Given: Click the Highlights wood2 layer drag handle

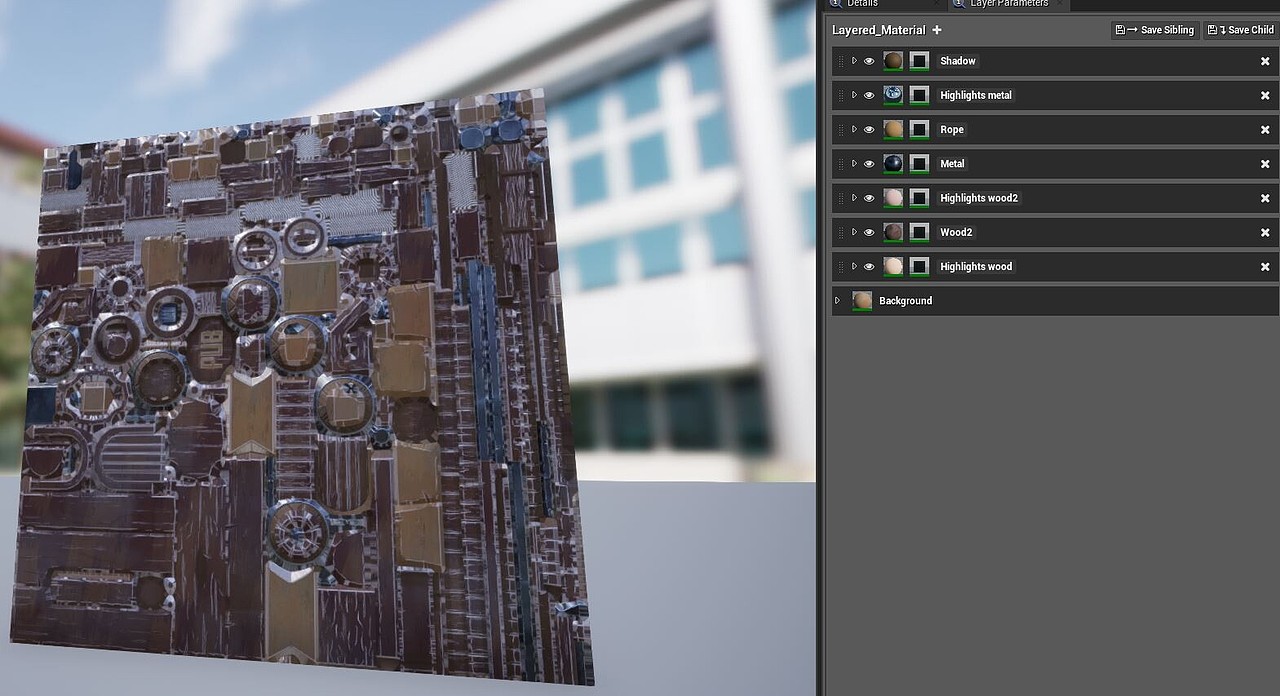Looking at the screenshot, I should (x=840, y=198).
